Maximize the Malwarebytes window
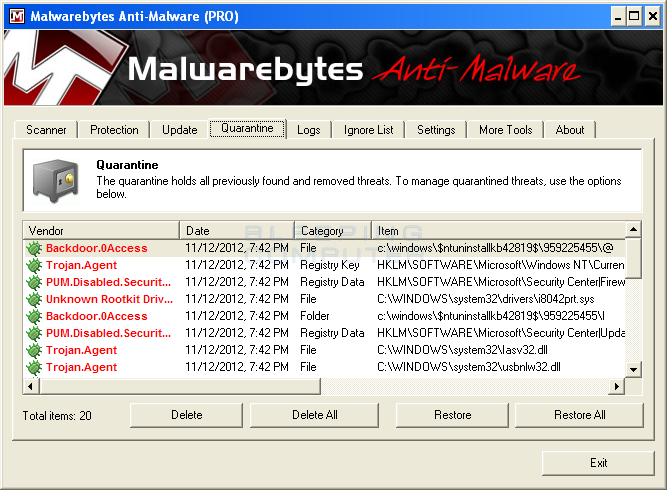The height and width of the screenshot is (490, 667). (x=634, y=17)
